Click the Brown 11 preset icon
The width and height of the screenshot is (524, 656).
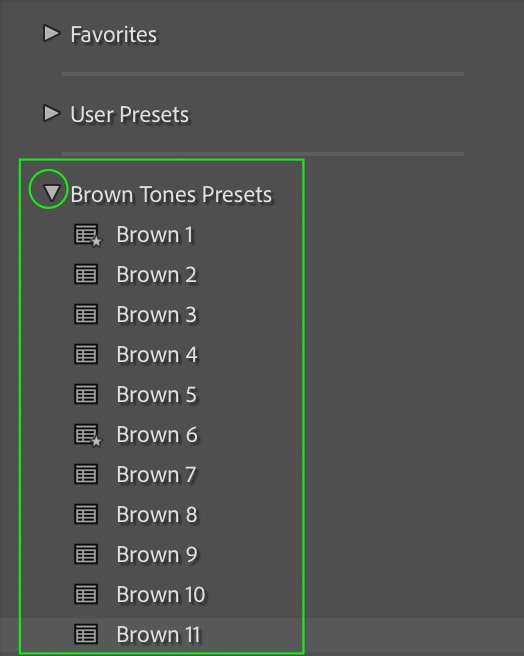(x=86, y=634)
